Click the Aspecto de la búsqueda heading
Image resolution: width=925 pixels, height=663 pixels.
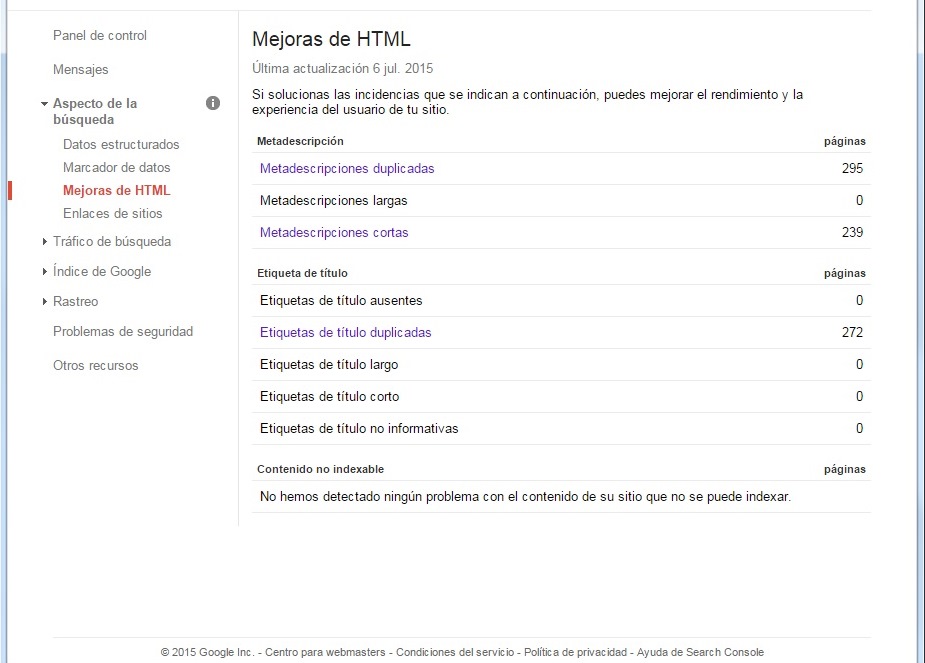[x=95, y=111]
